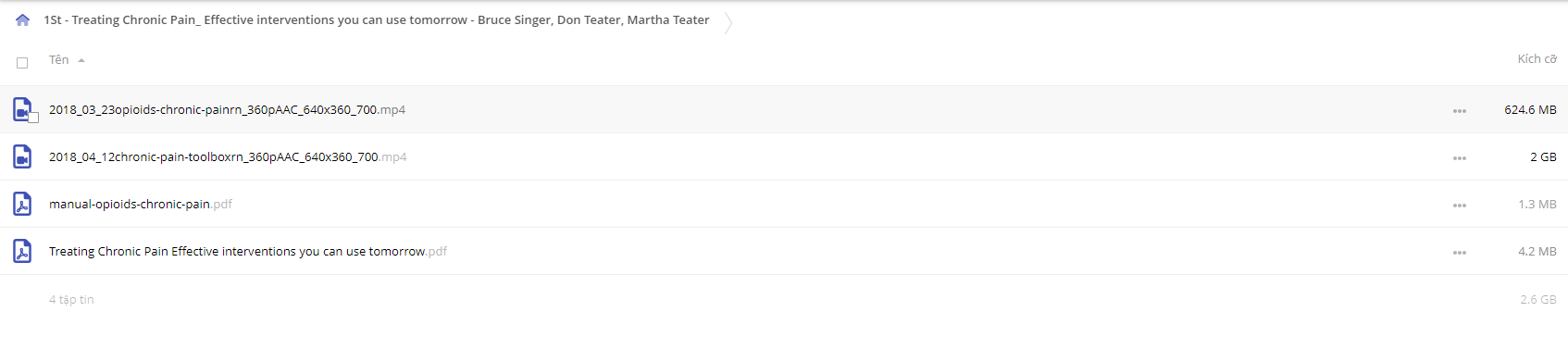Open more options for the 624.6 MB video
Viewport: 1568px width, 337px height.
[1460, 111]
